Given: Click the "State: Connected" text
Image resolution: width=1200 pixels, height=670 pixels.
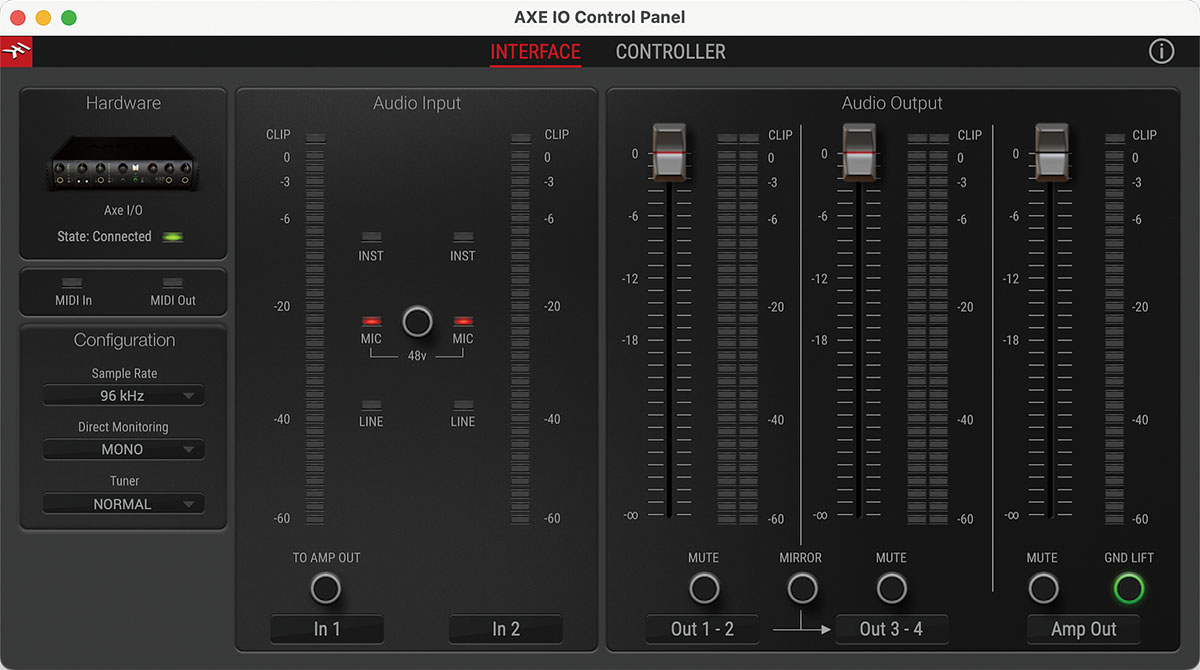Looking at the screenshot, I should [x=104, y=237].
